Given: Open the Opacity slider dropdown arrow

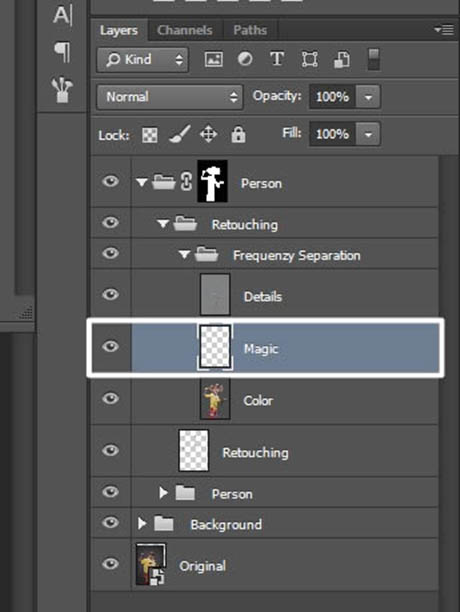Looking at the screenshot, I should [368, 97].
